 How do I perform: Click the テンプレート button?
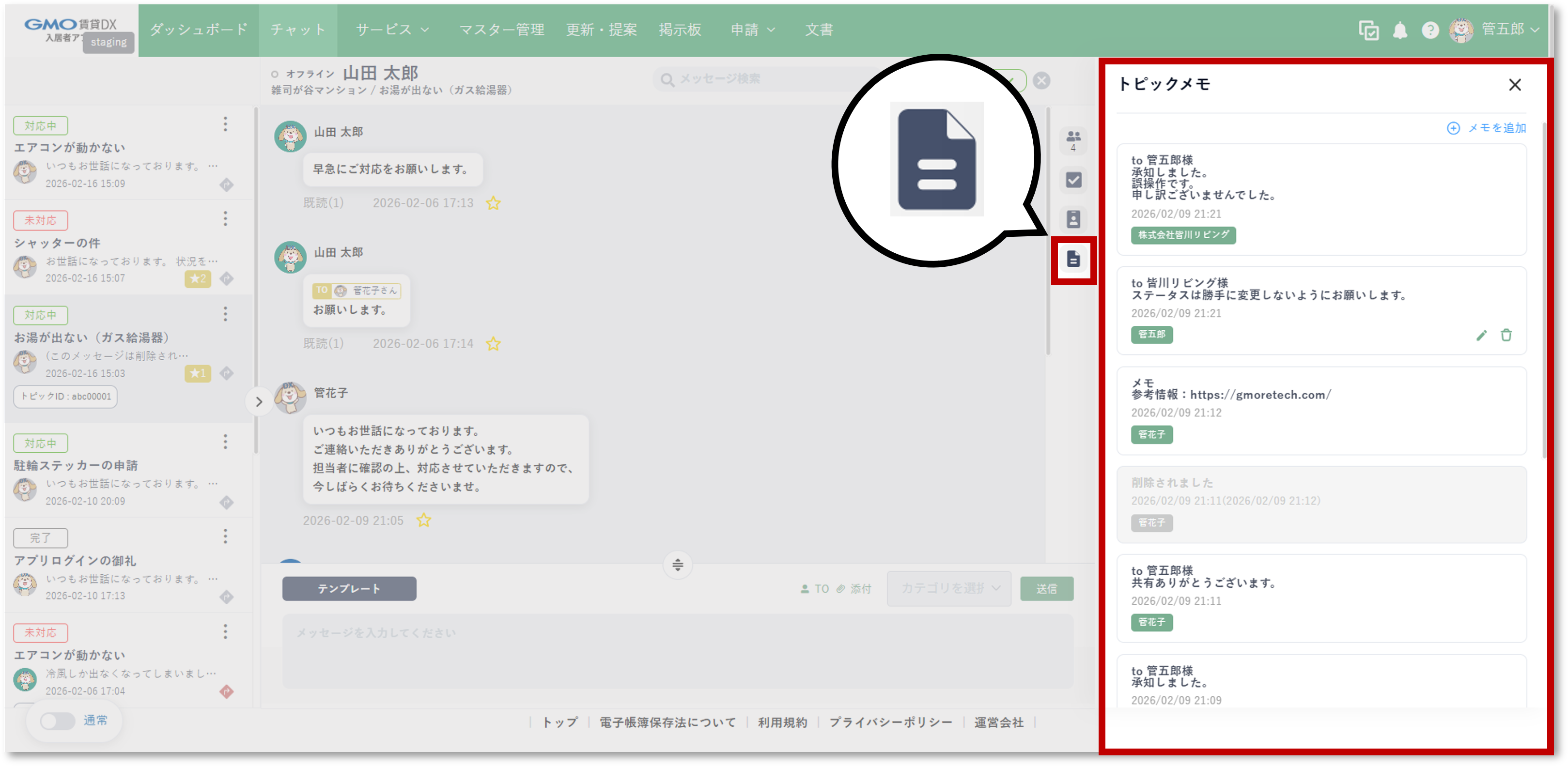click(349, 588)
